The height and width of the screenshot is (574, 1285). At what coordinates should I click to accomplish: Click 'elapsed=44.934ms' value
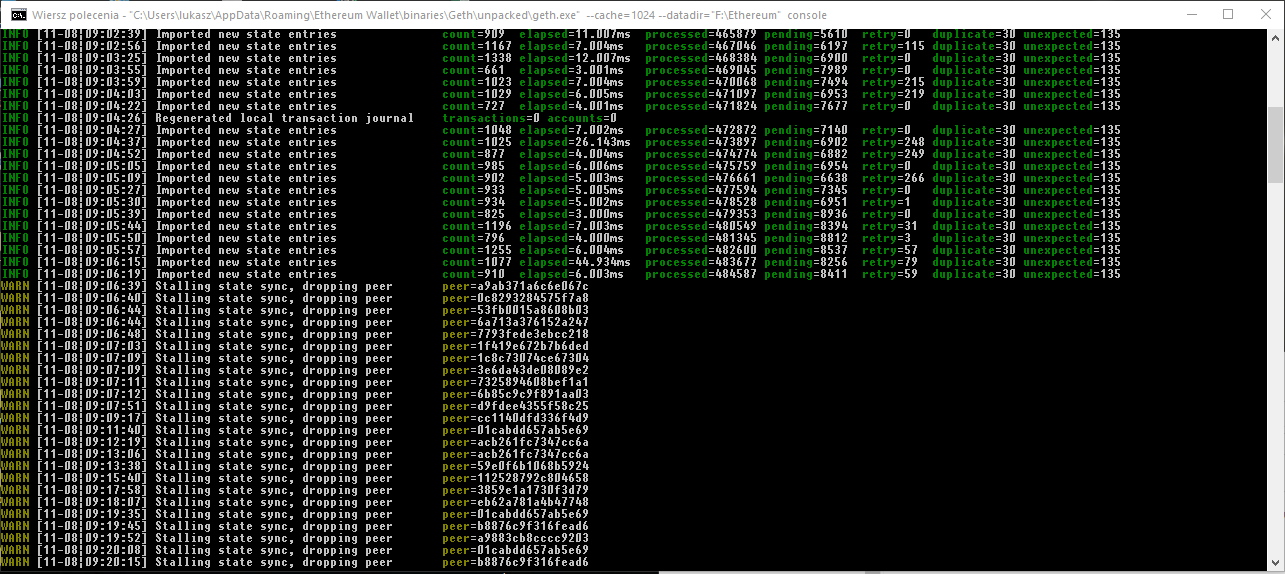click(x=575, y=262)
